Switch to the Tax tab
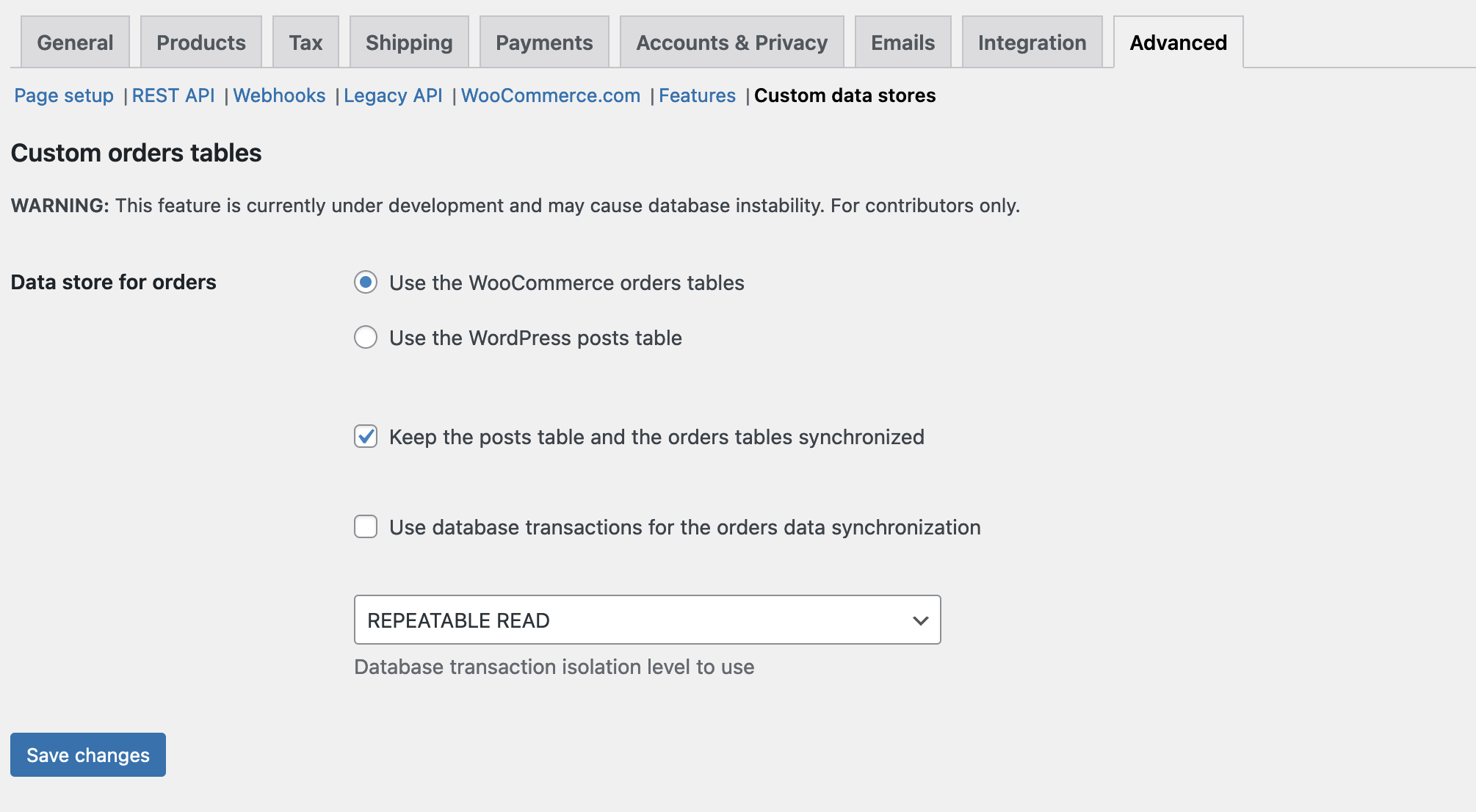1476x812 pixels. point(305,42)
